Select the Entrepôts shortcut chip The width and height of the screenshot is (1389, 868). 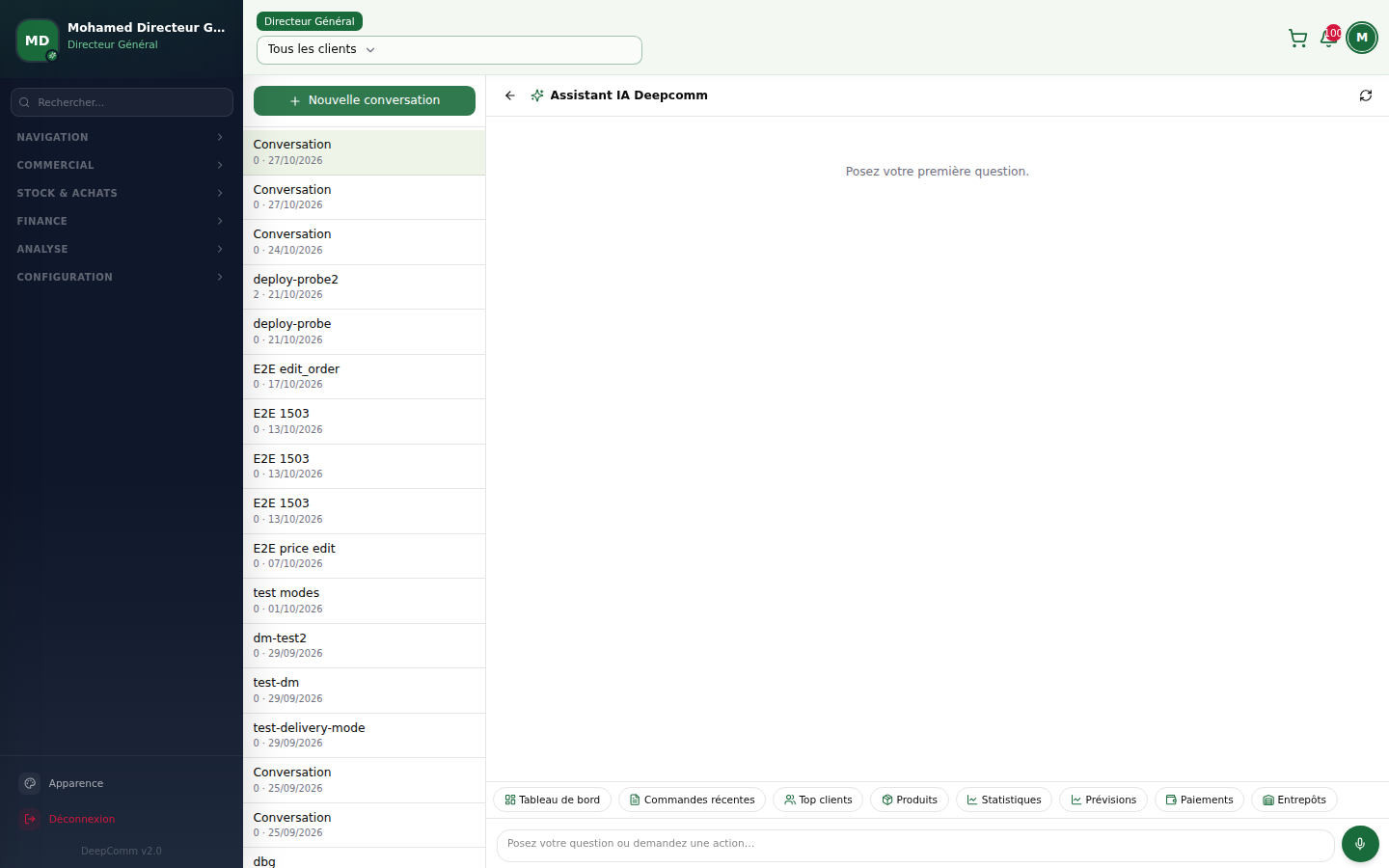tap(1294, 800)
